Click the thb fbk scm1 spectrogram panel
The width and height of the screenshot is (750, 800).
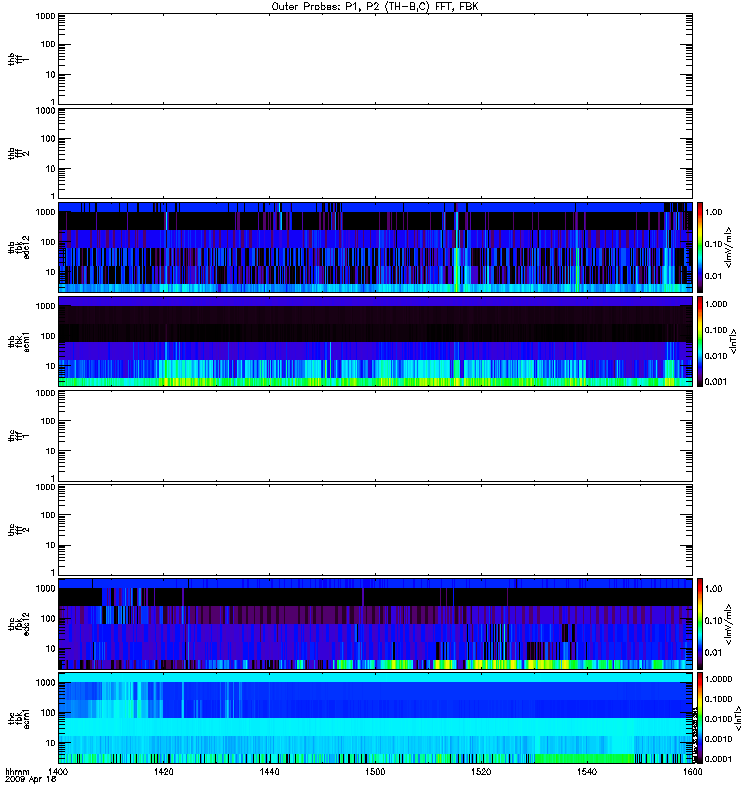[x=375, y=341]
